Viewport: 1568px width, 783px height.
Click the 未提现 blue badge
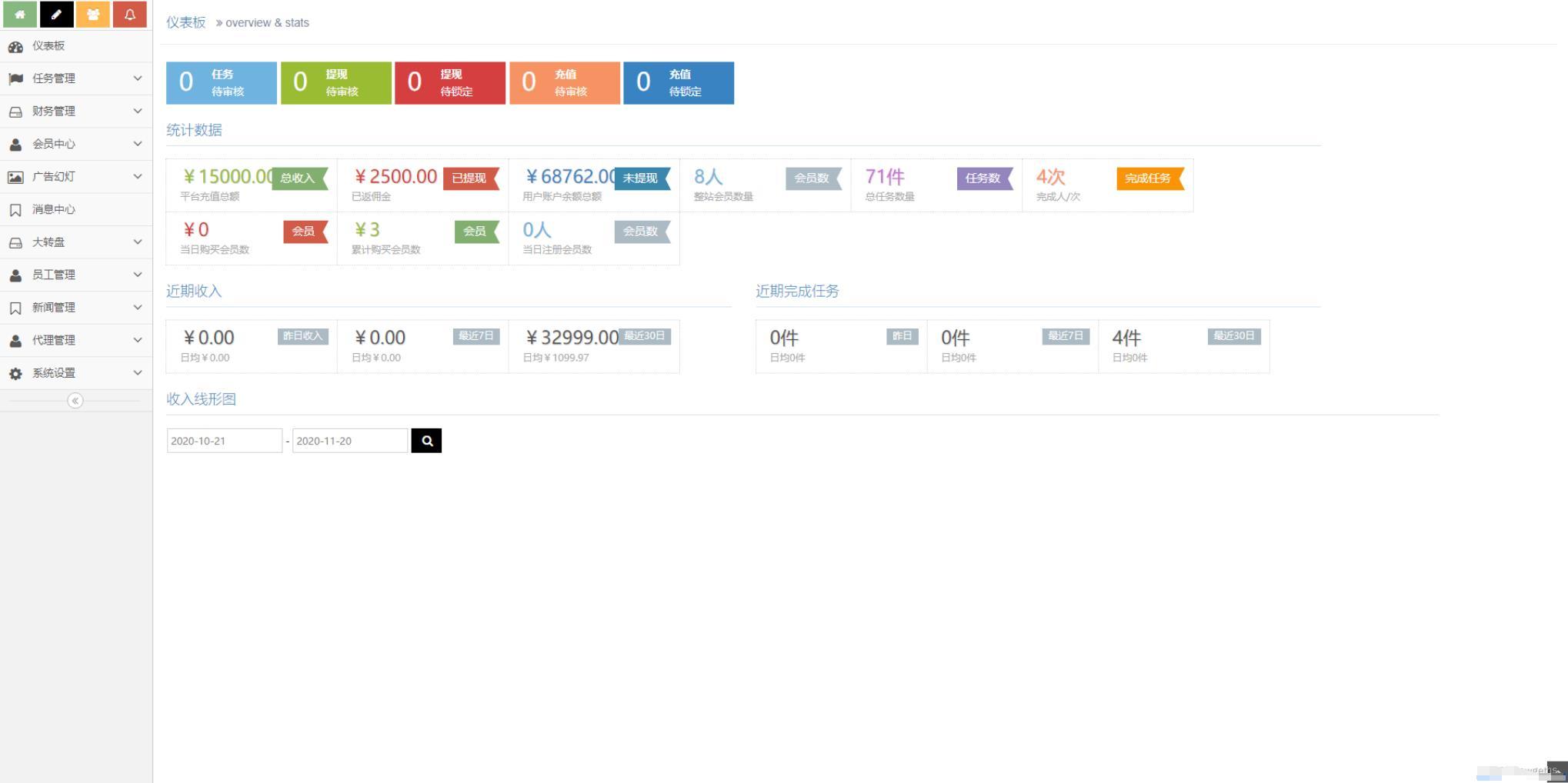point(642,178)
